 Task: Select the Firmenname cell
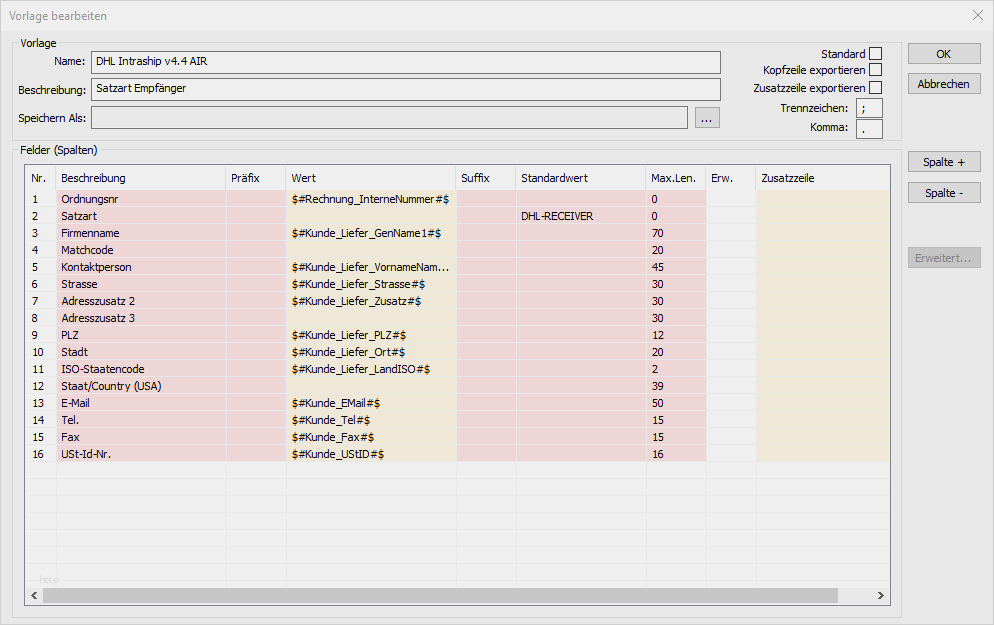coord(141,233)
